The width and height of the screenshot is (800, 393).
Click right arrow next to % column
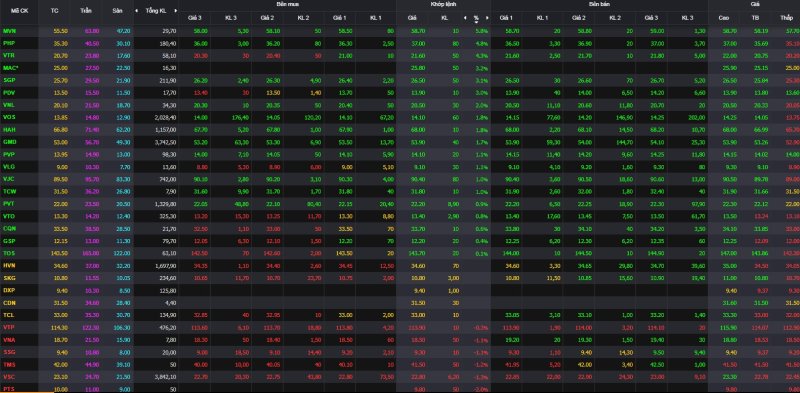(x=487, y=18)
